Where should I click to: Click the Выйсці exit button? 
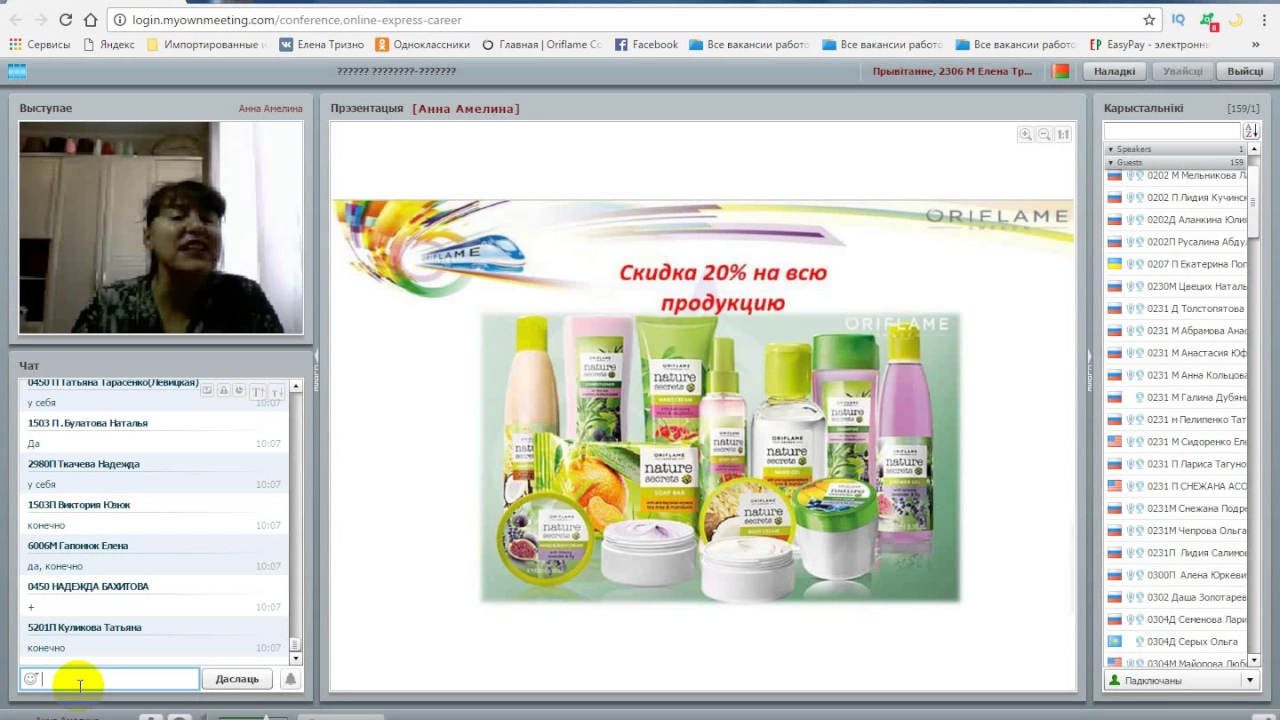(x=1245, y=71)
